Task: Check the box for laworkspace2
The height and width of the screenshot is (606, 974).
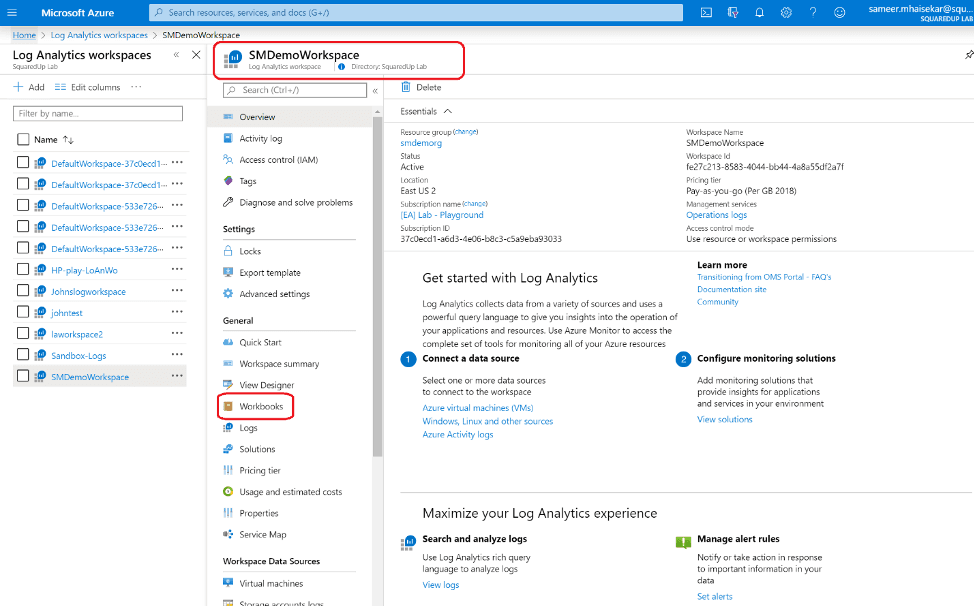Action: click(x=23, y=333)
